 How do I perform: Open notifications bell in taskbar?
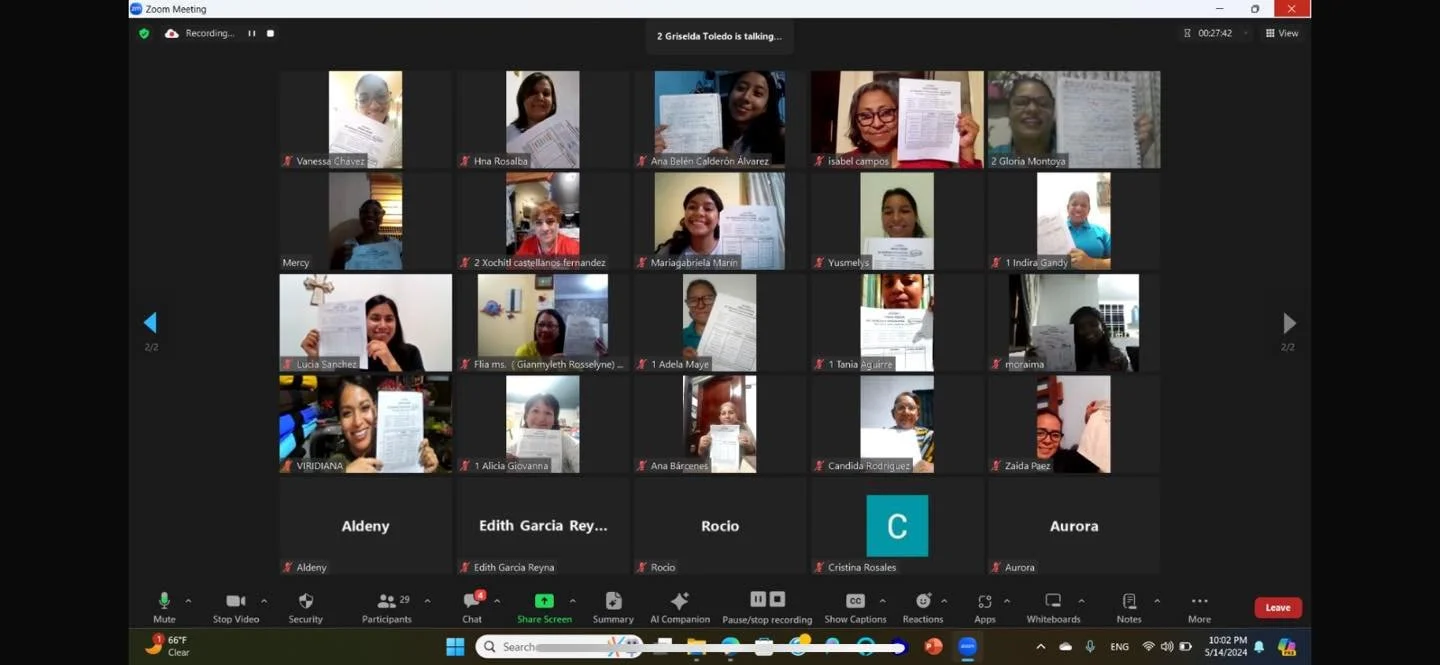coord(1259,647)
